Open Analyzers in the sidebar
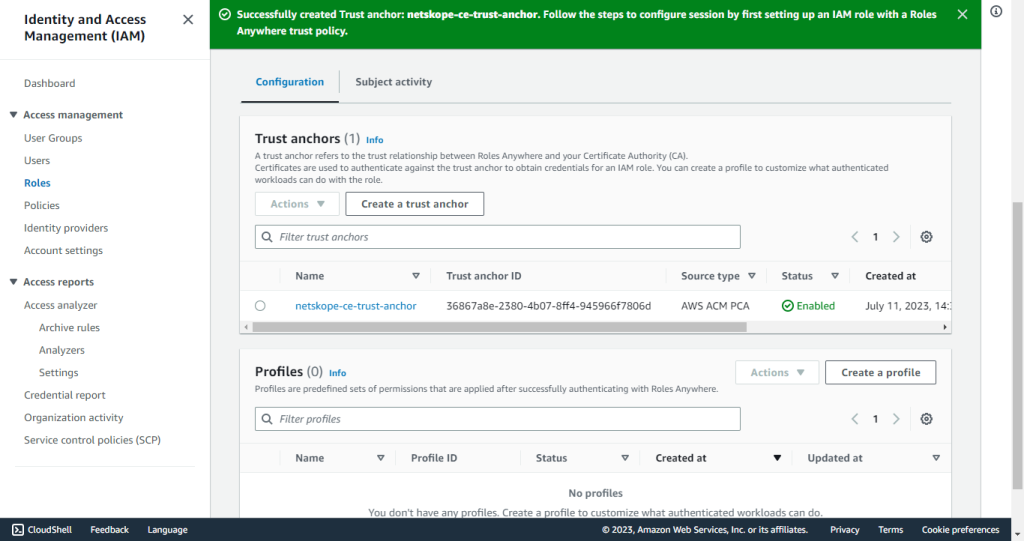Image resolution: width=1024 pixels, height=541 pixels. 61,350
